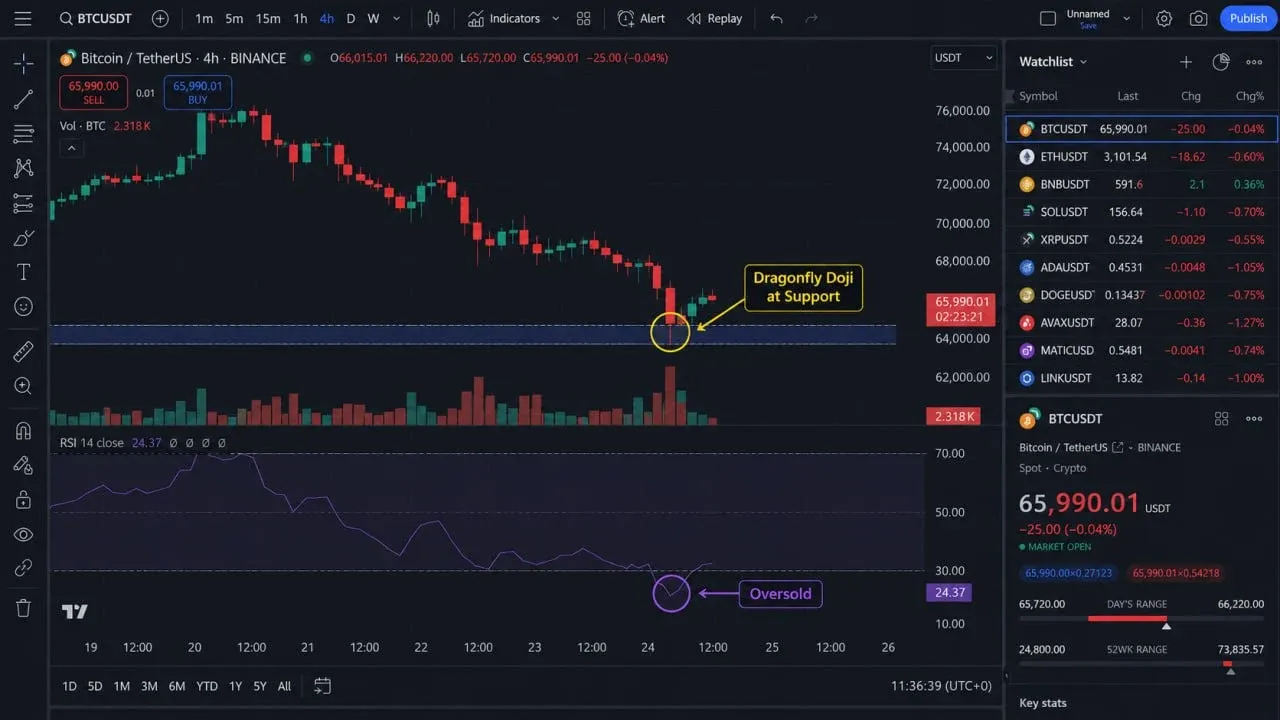Remove drawings with trash icon

pyautogui.click(x=23, y=608)
